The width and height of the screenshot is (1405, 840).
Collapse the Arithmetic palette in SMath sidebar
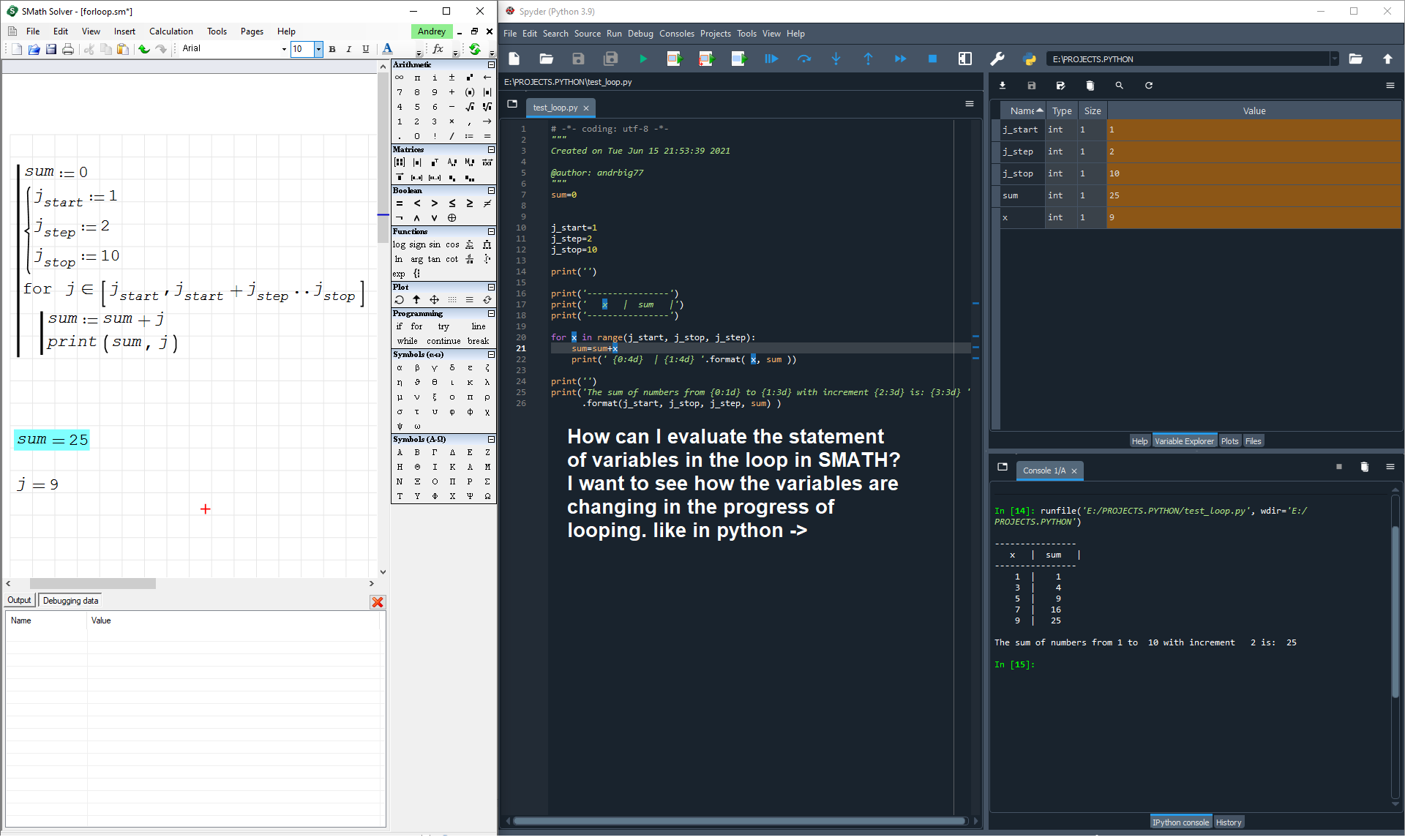pos(490,64)
